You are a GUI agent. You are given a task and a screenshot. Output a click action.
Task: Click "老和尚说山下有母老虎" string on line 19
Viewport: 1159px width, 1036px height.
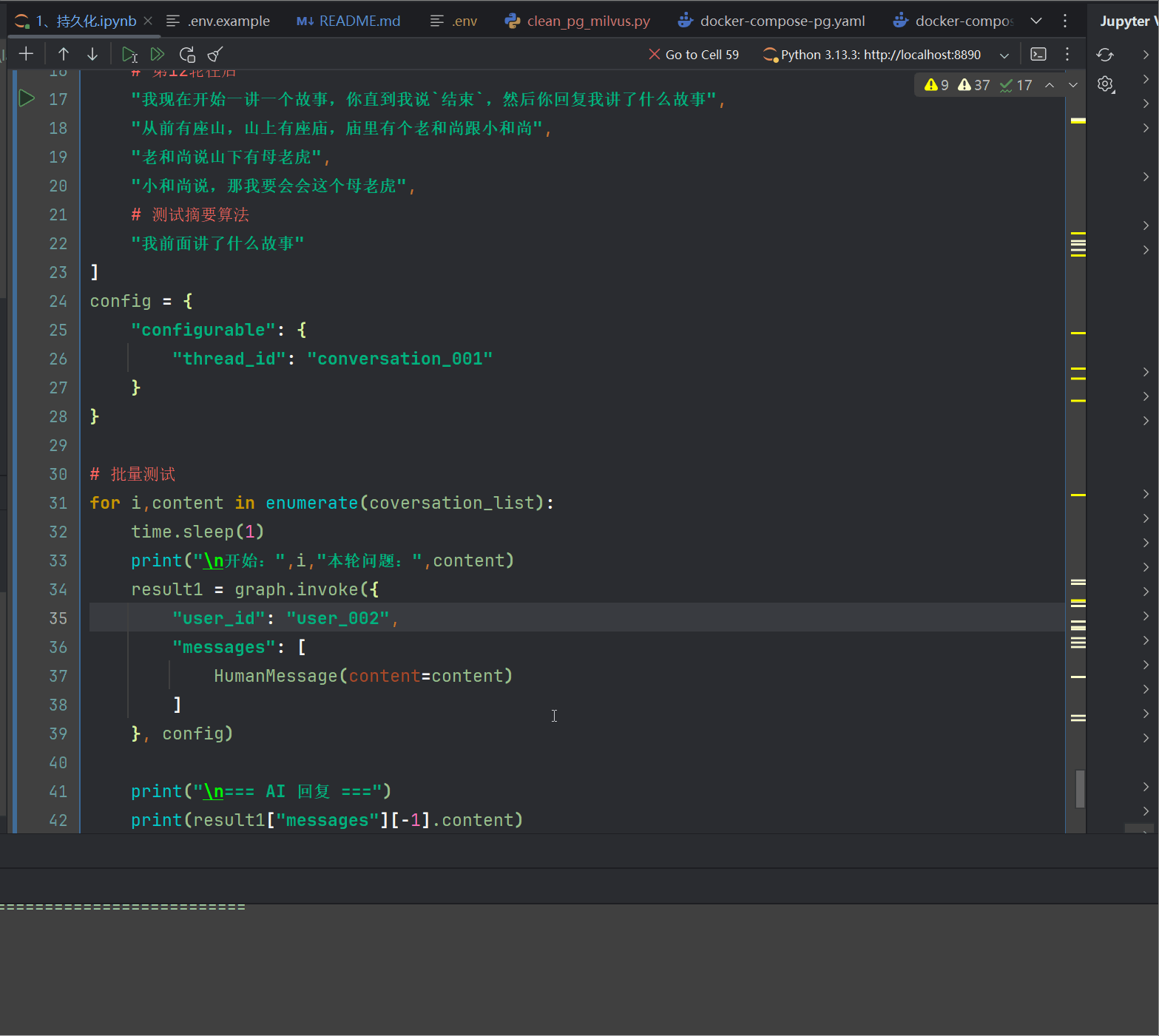(x=226, y=157)
